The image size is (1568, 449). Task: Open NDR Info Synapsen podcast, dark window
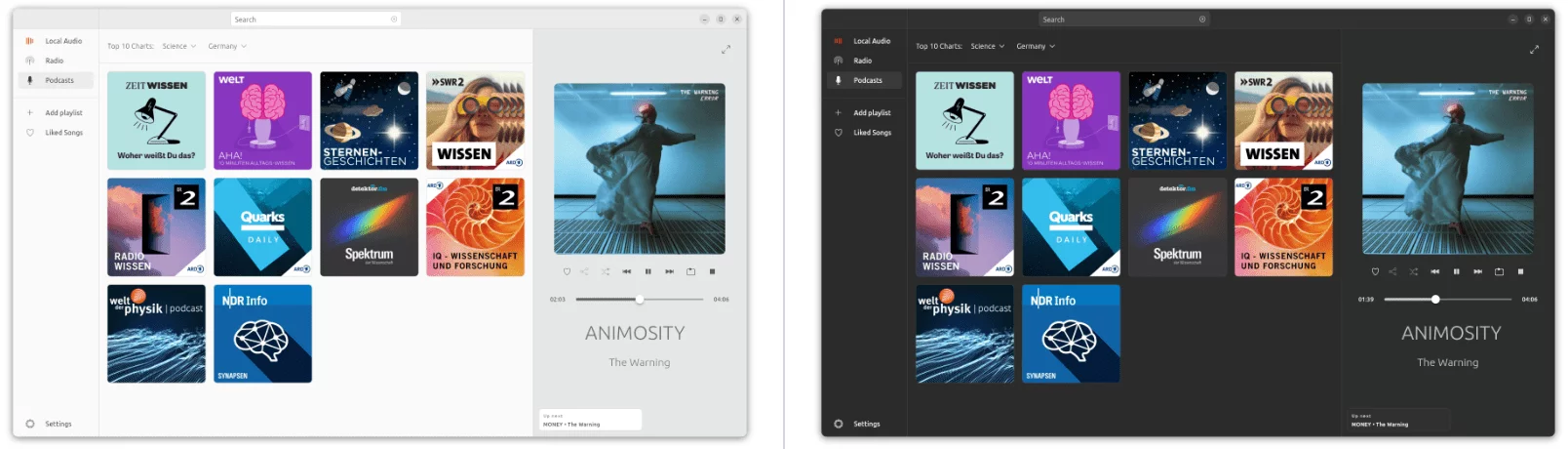[1072, 334]
